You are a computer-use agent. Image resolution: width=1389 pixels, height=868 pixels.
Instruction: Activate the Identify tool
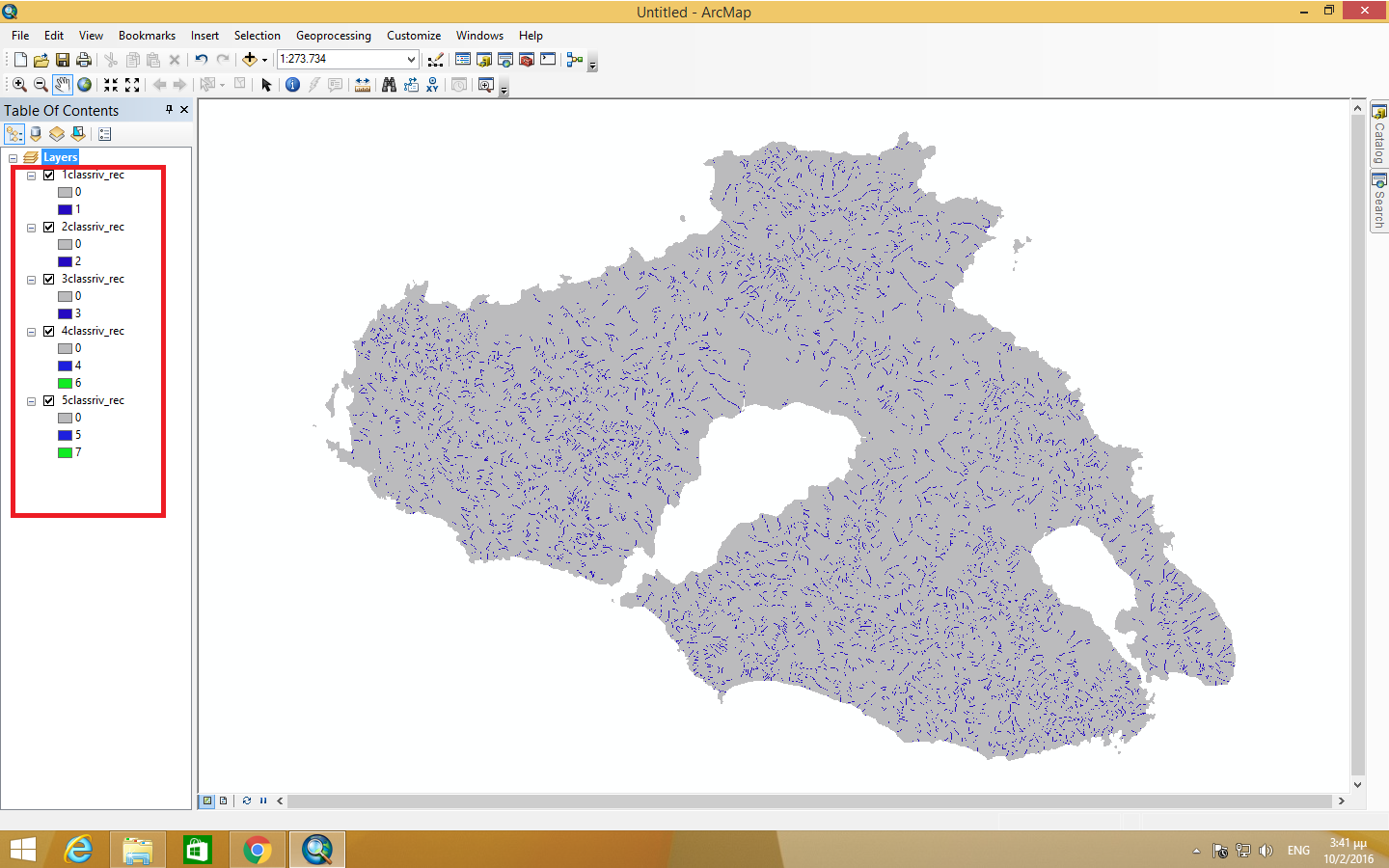[x=293, y=85]
